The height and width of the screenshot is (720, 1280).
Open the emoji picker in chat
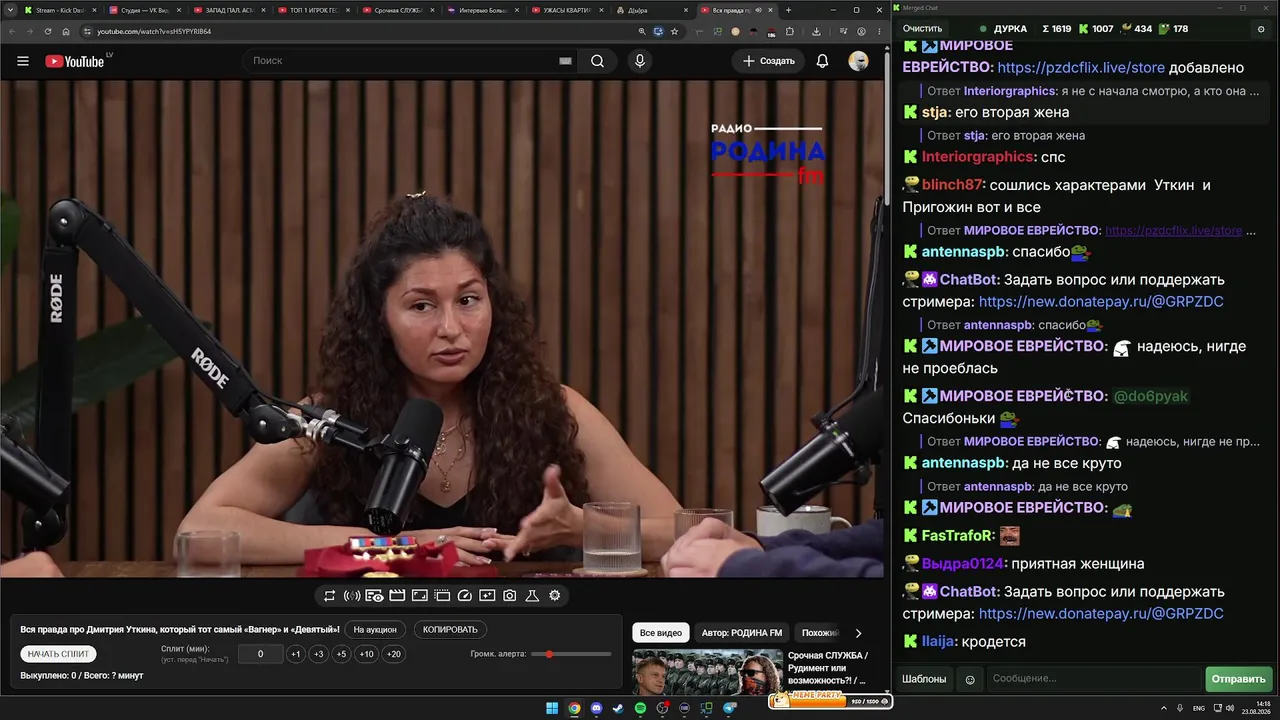tap(970, 679)
